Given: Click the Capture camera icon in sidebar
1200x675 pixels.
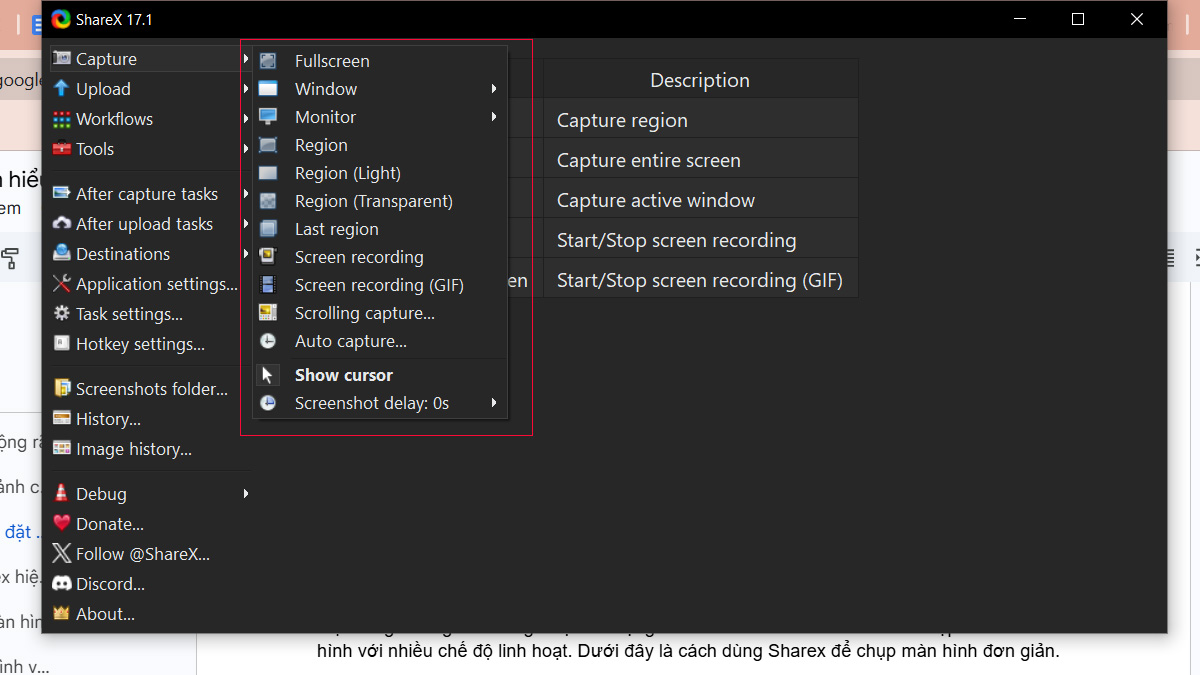Looking at the screenshot, I should (62, 59).
